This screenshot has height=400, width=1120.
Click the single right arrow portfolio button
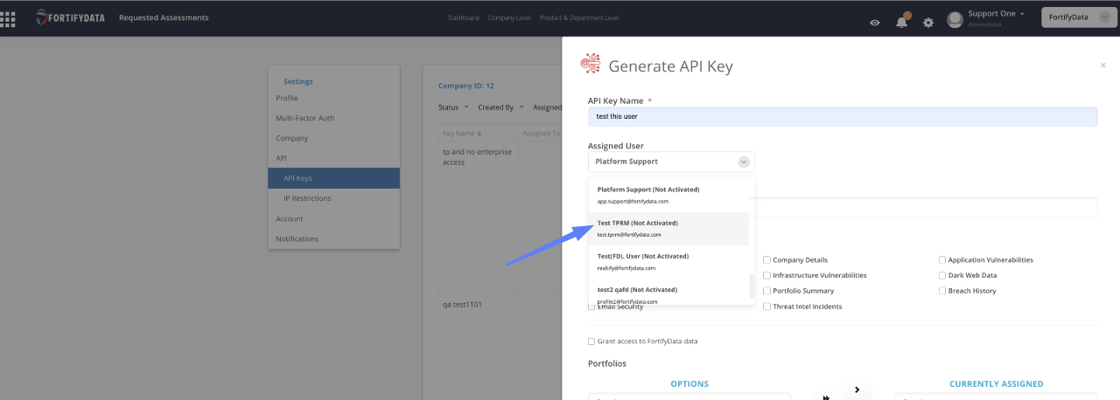[x=857, y=390]
